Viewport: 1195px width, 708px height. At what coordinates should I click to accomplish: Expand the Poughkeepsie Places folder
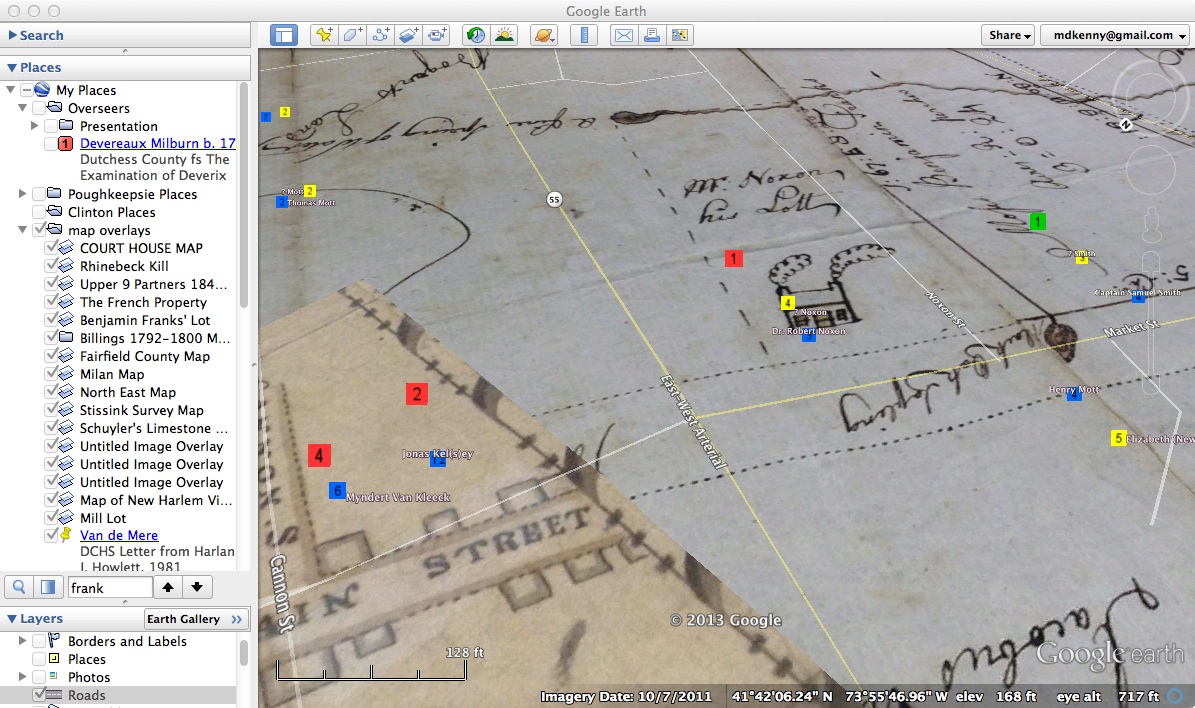(x=22, y=194)
